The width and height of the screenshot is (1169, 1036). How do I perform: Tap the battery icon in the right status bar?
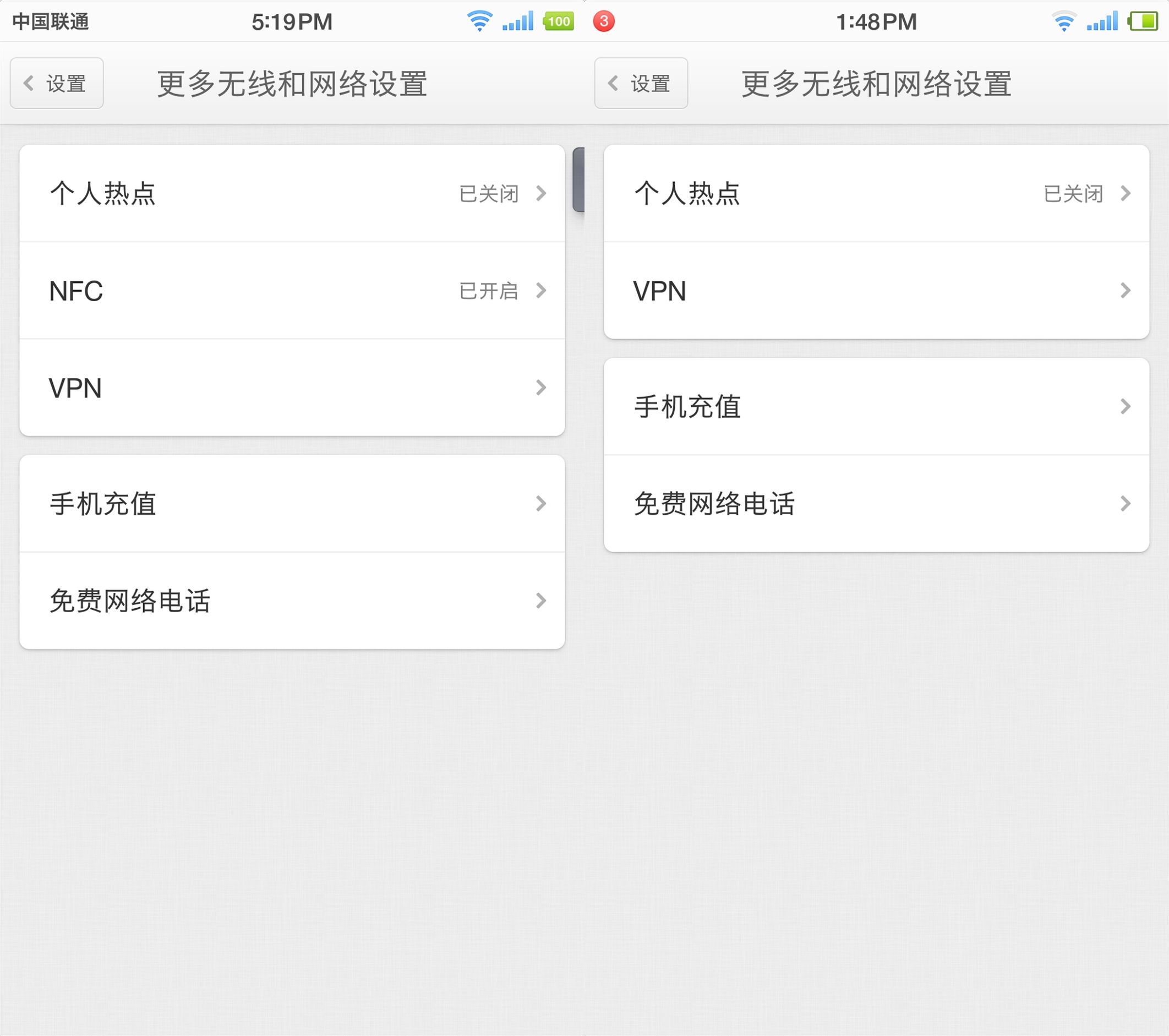[1143, 21]
